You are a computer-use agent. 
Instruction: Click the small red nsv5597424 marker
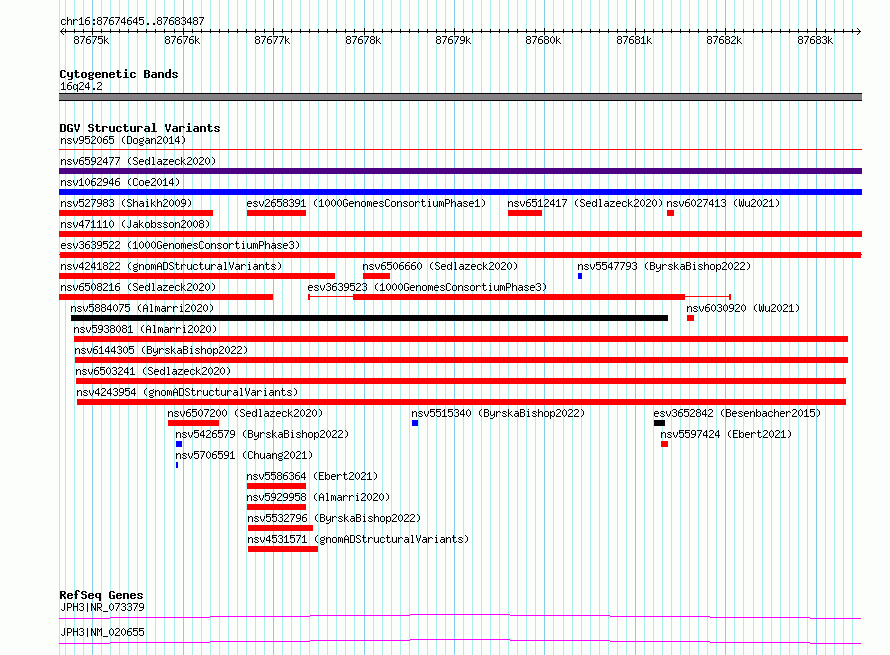click(x=664, y=444)
